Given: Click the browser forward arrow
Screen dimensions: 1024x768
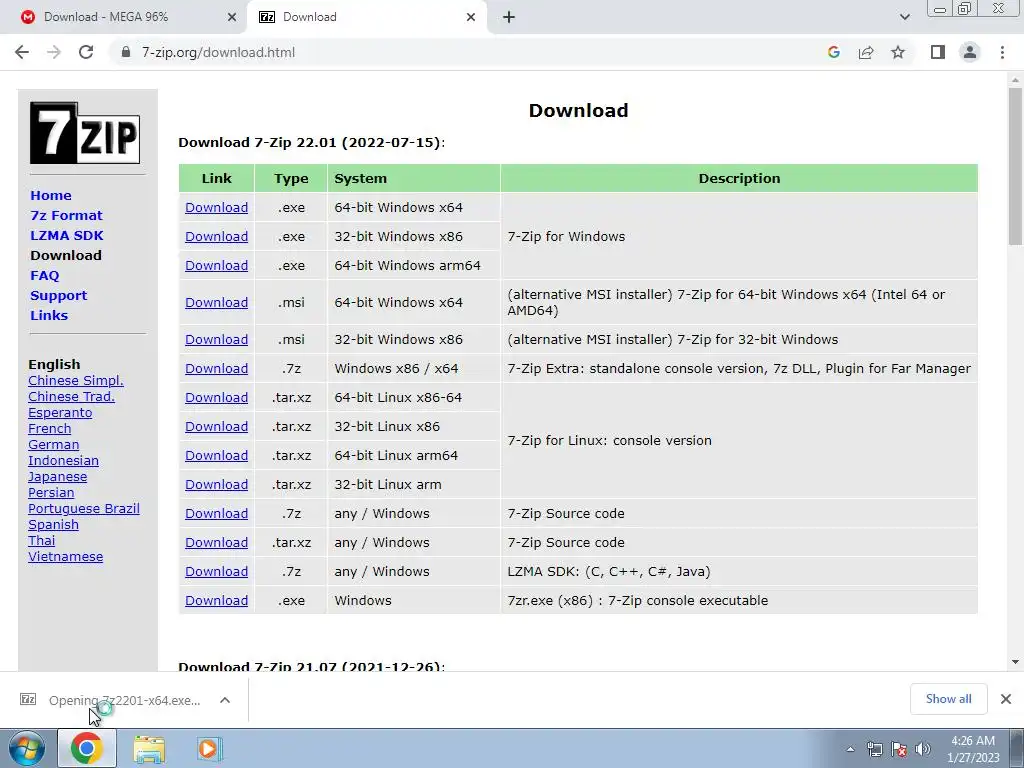Looking at the screenshot, I should point(54,52).
